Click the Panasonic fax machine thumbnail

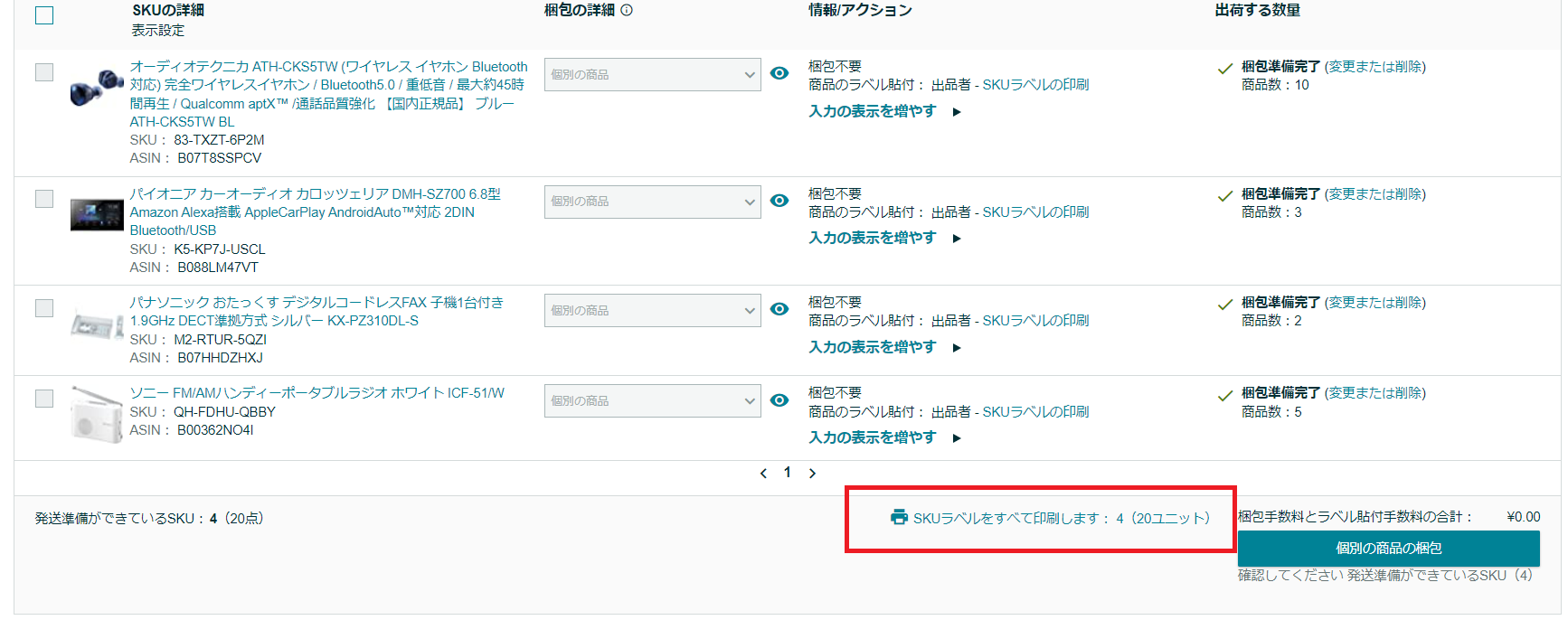[97, 324]
